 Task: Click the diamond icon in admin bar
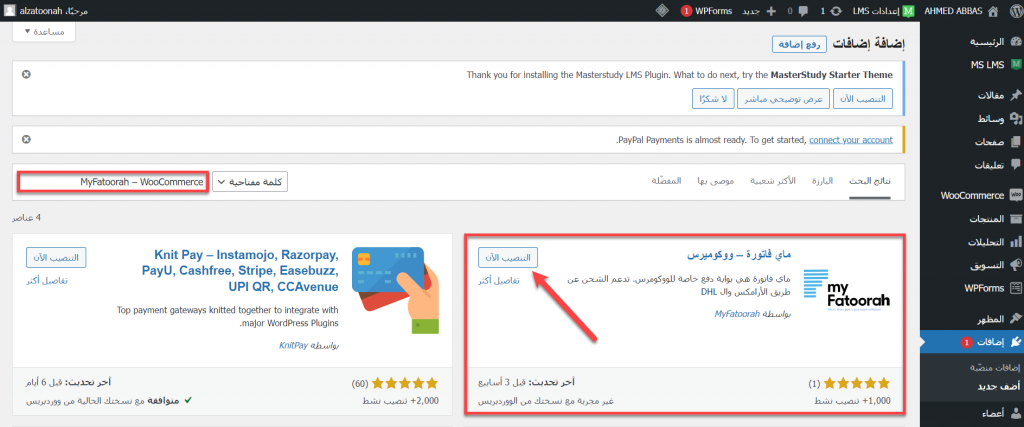pyautogui.click(x=661, y=10)
